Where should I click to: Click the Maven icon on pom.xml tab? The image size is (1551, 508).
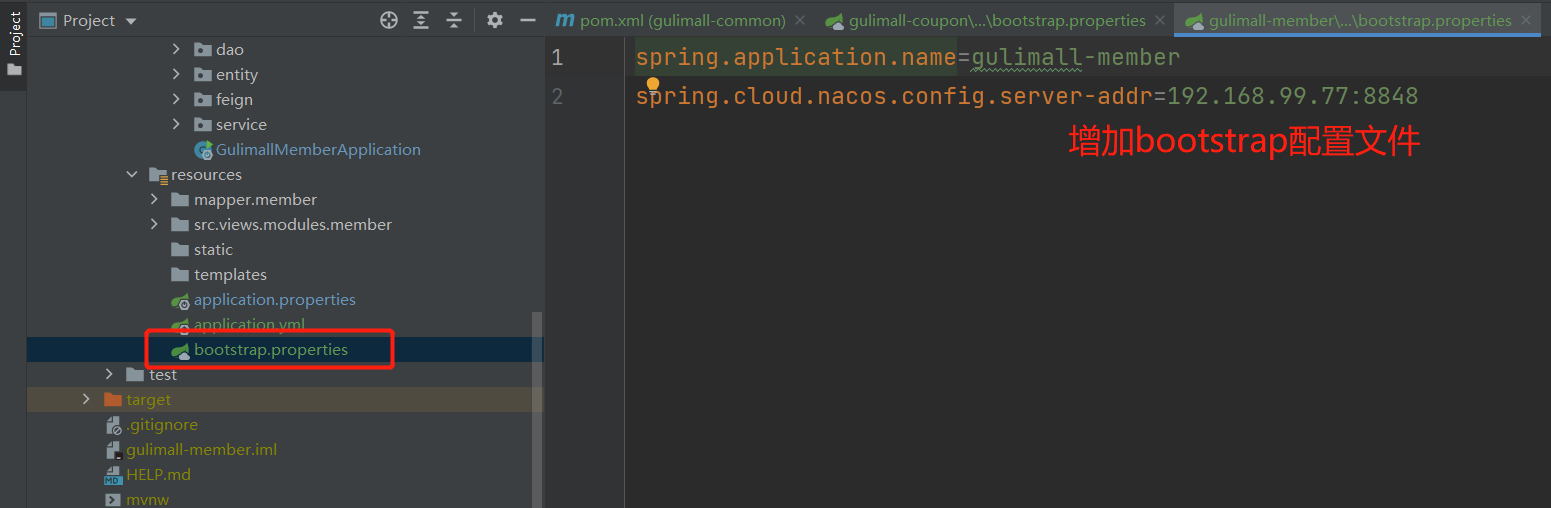click(x=565, y=20)
